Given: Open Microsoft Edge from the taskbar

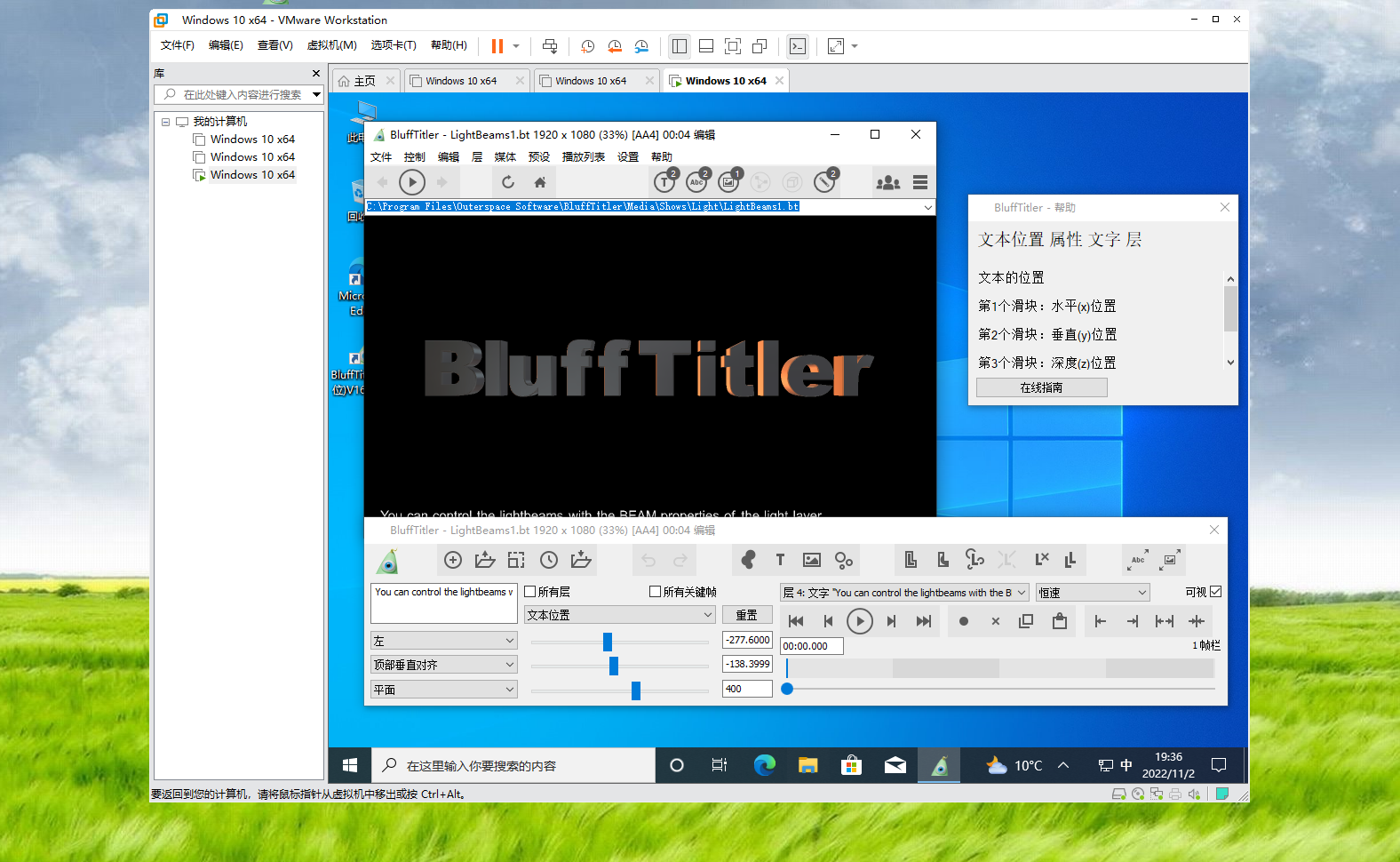Looking at the screenshot, I should pyautogui.click(x=764, y=765).
